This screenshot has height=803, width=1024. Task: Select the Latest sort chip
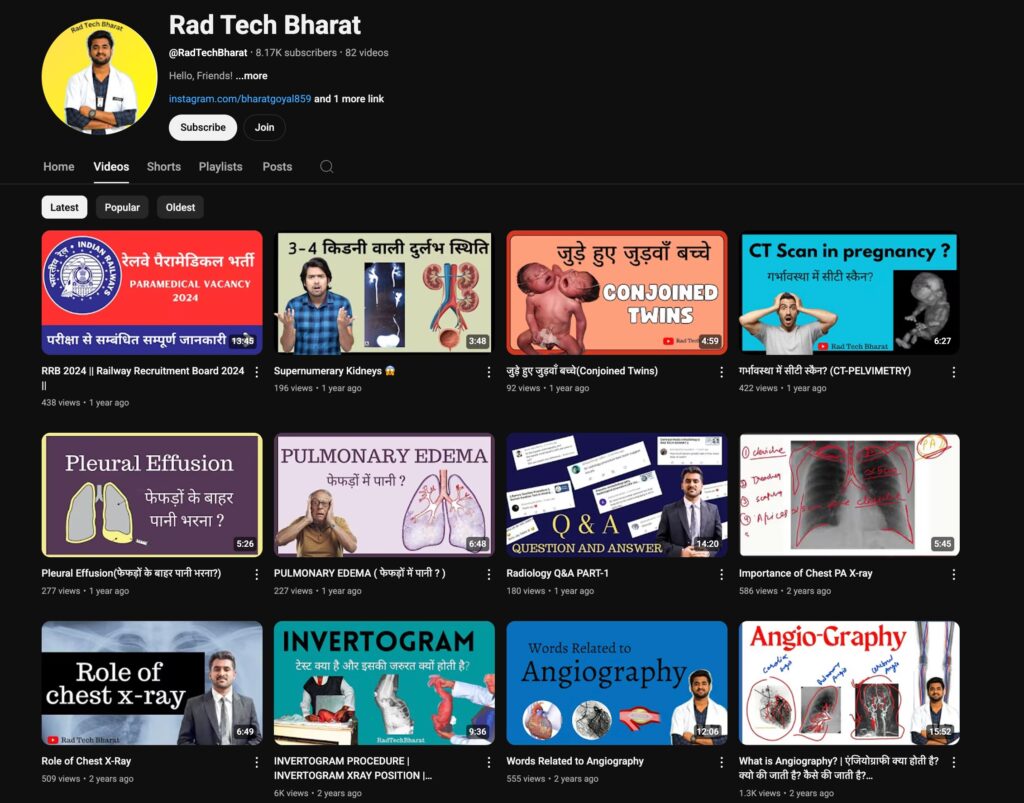64,208
